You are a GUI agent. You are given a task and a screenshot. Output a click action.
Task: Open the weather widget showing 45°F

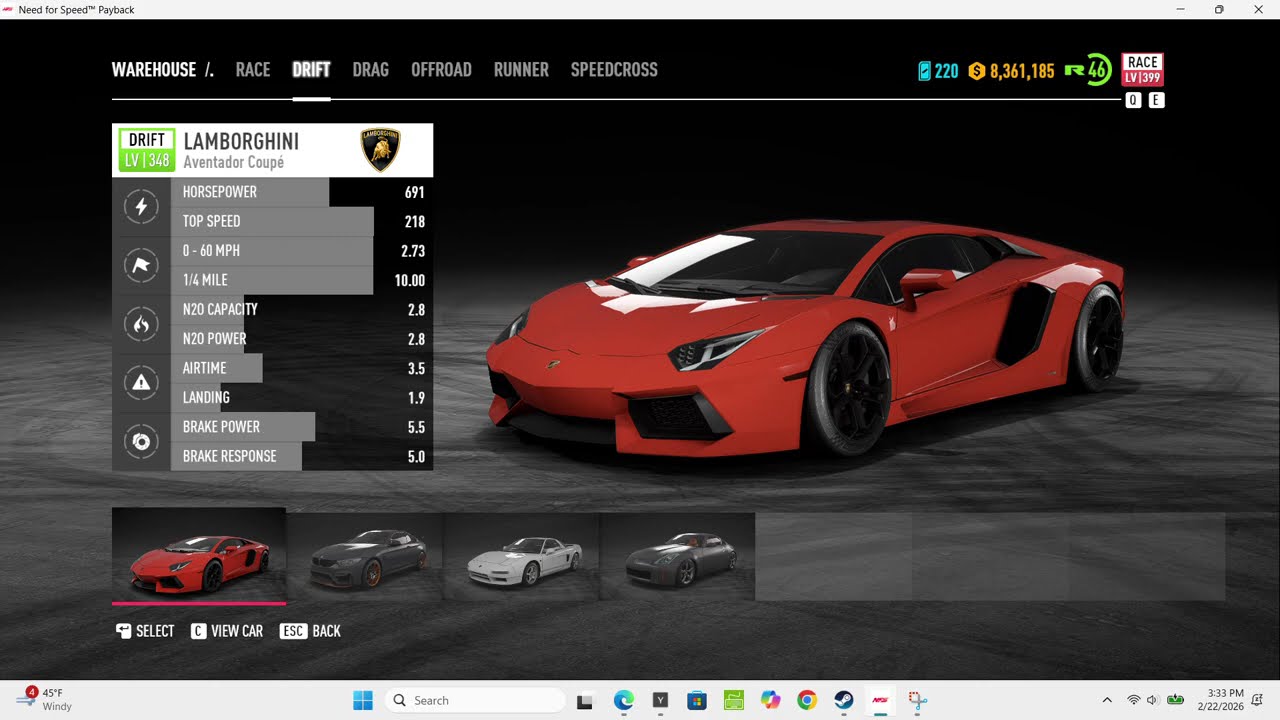coord(45,700)
